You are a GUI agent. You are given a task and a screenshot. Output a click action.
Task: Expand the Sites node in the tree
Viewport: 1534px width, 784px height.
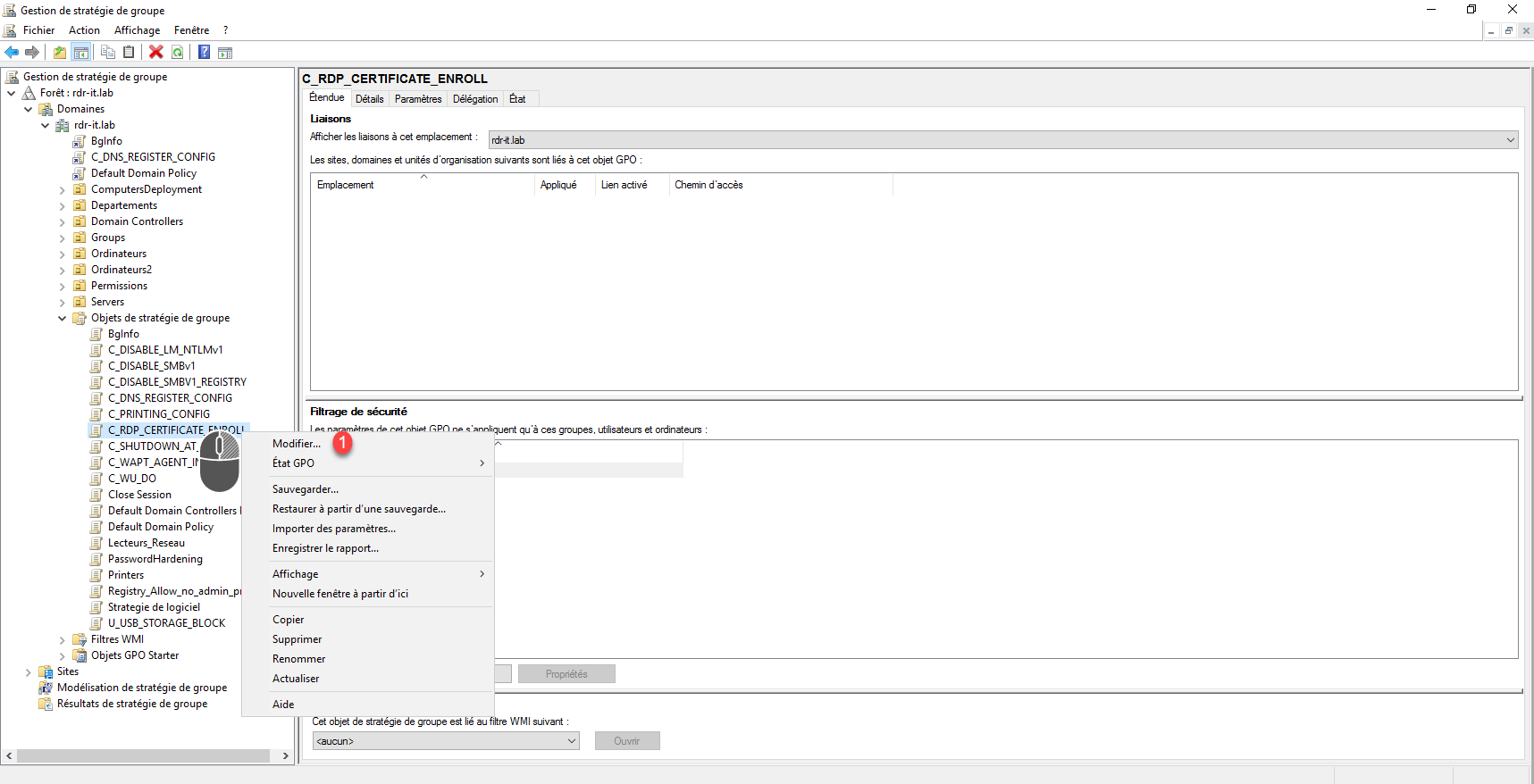coord(28,671)
